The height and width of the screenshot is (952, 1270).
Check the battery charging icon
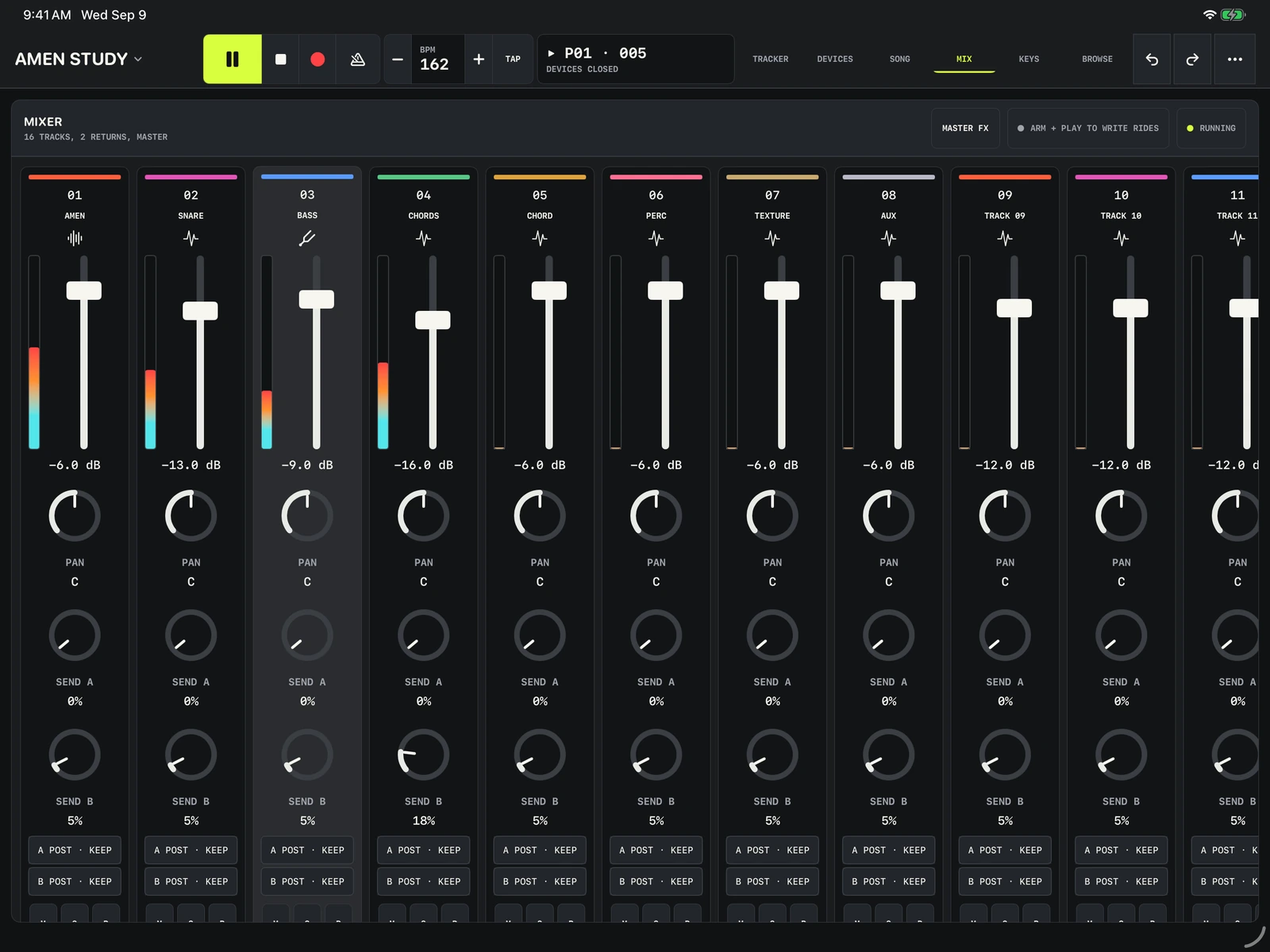(1233, 14)
